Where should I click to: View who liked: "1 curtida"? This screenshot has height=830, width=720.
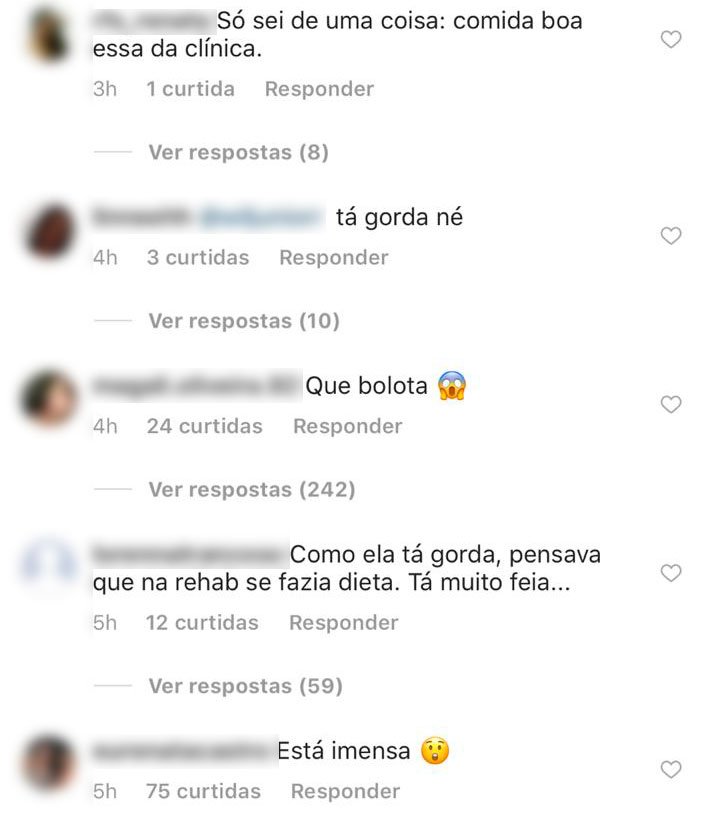191,89
